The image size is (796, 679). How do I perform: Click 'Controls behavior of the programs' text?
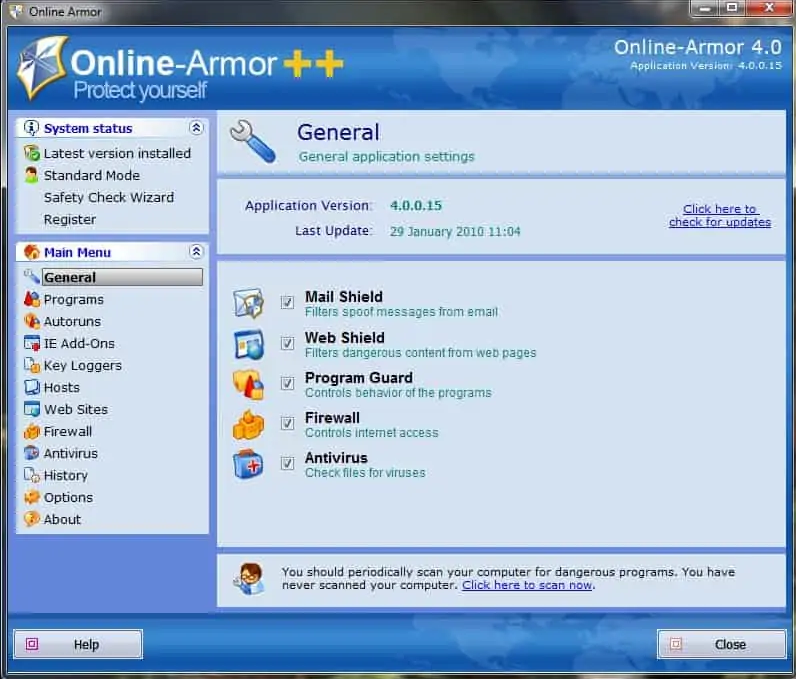tap(398, 392)
